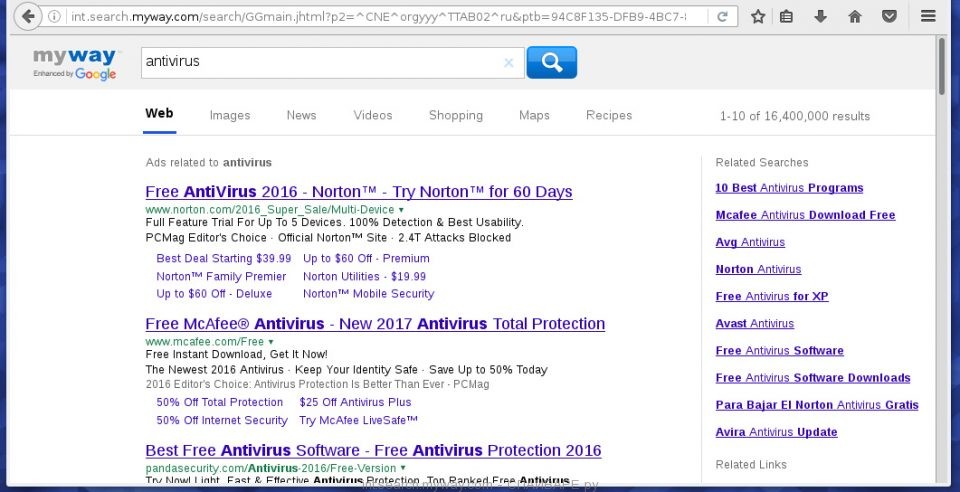Viewport: 960px width, 492px height.
Task: Click the Pocket save icon
Action: coord(888,17)
